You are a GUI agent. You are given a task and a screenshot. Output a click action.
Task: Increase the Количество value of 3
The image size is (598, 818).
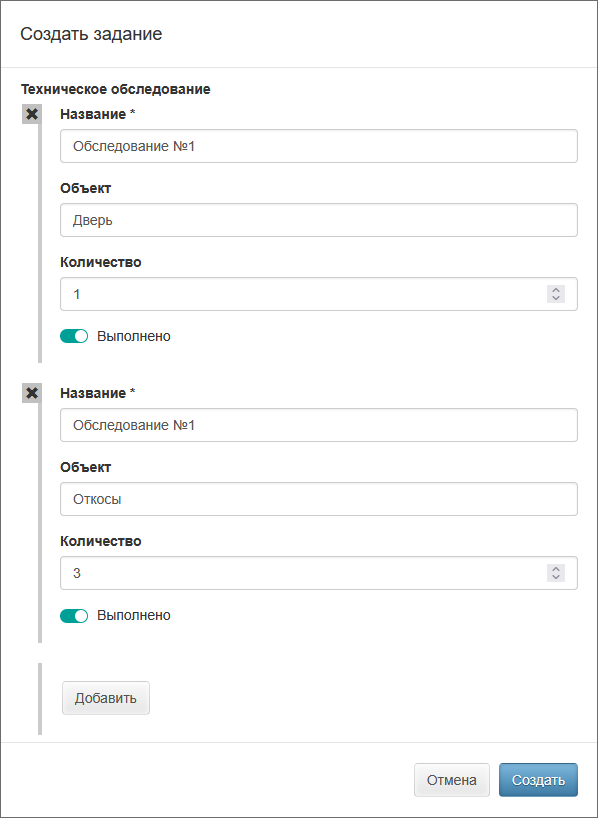tap(556, 569)
